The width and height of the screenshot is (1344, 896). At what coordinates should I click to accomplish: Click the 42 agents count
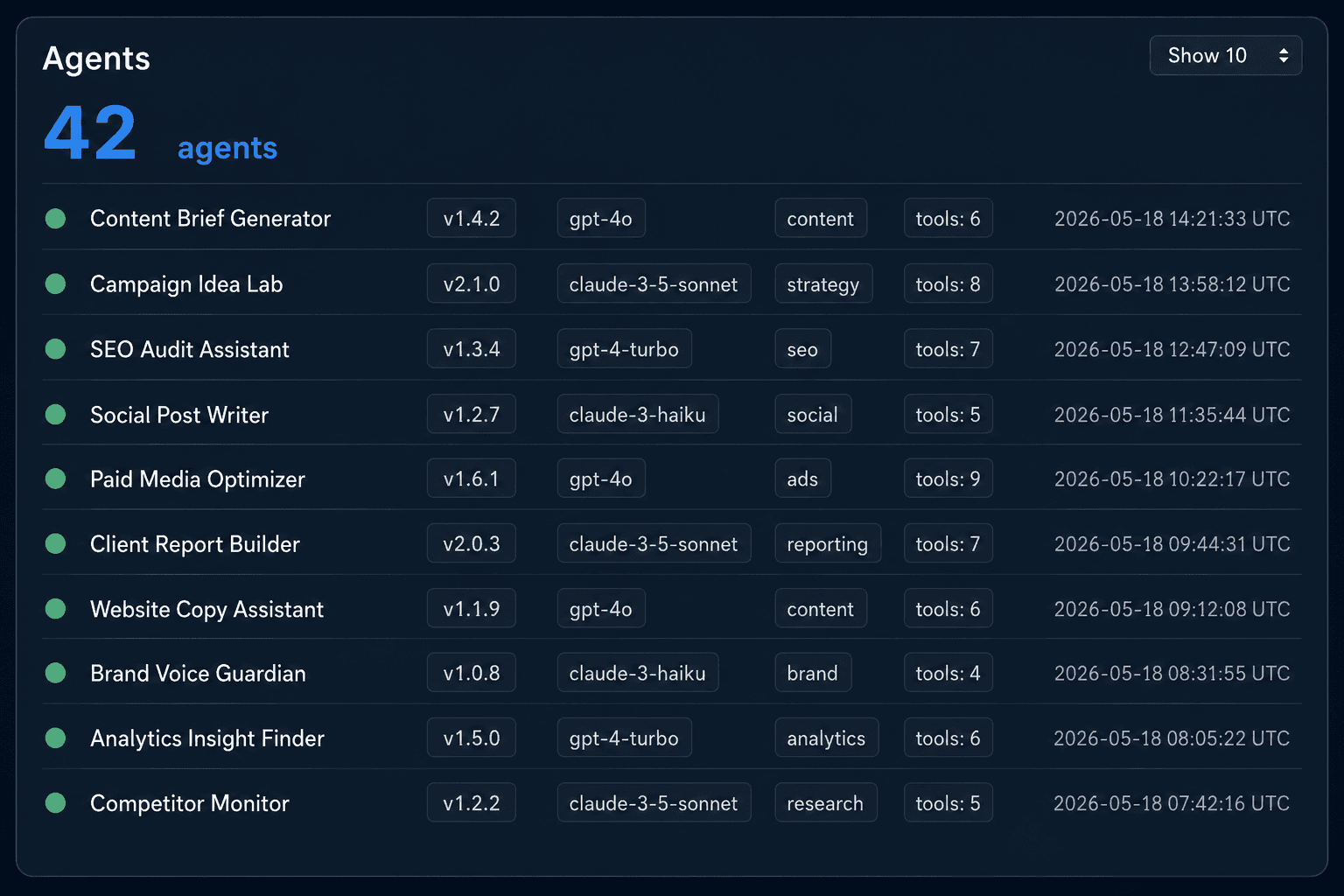(x=161, y=134)
